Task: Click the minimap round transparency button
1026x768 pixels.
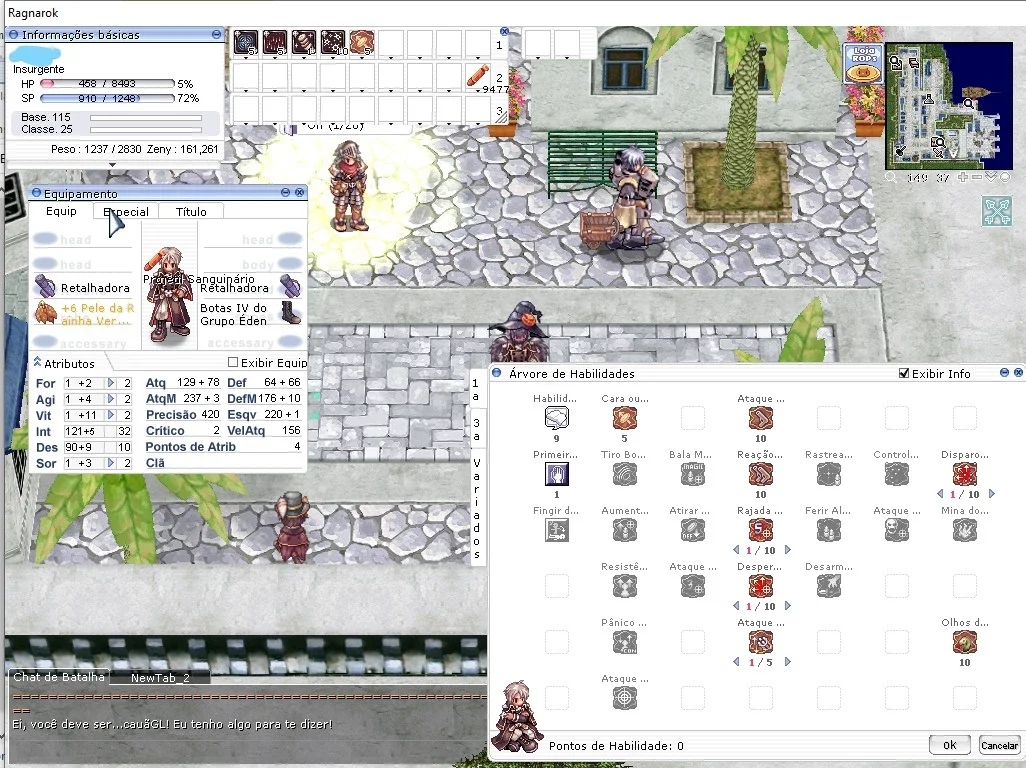Action: tap(1004, 177)
